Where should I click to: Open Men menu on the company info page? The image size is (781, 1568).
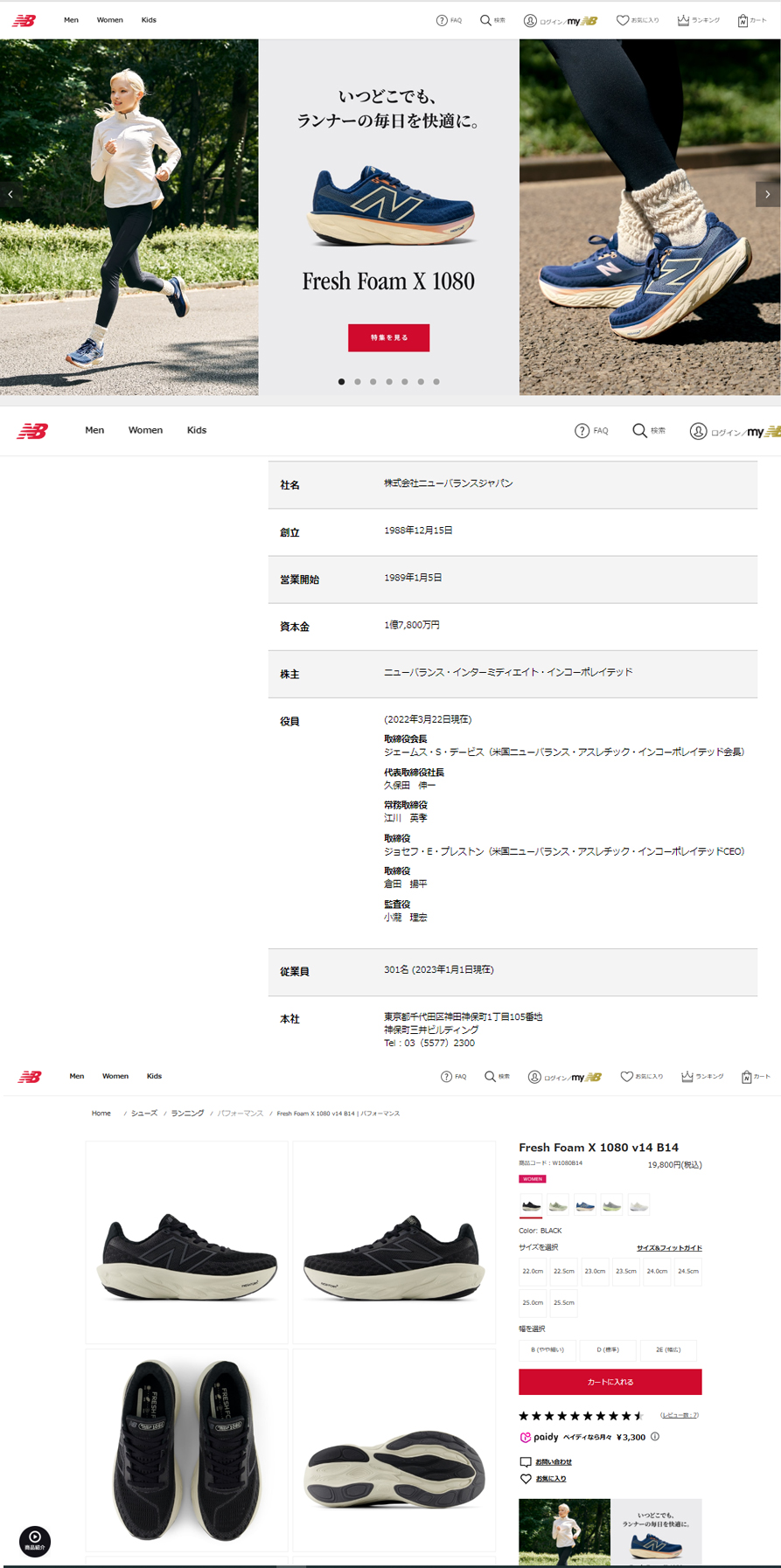click(x=94, y=430)
